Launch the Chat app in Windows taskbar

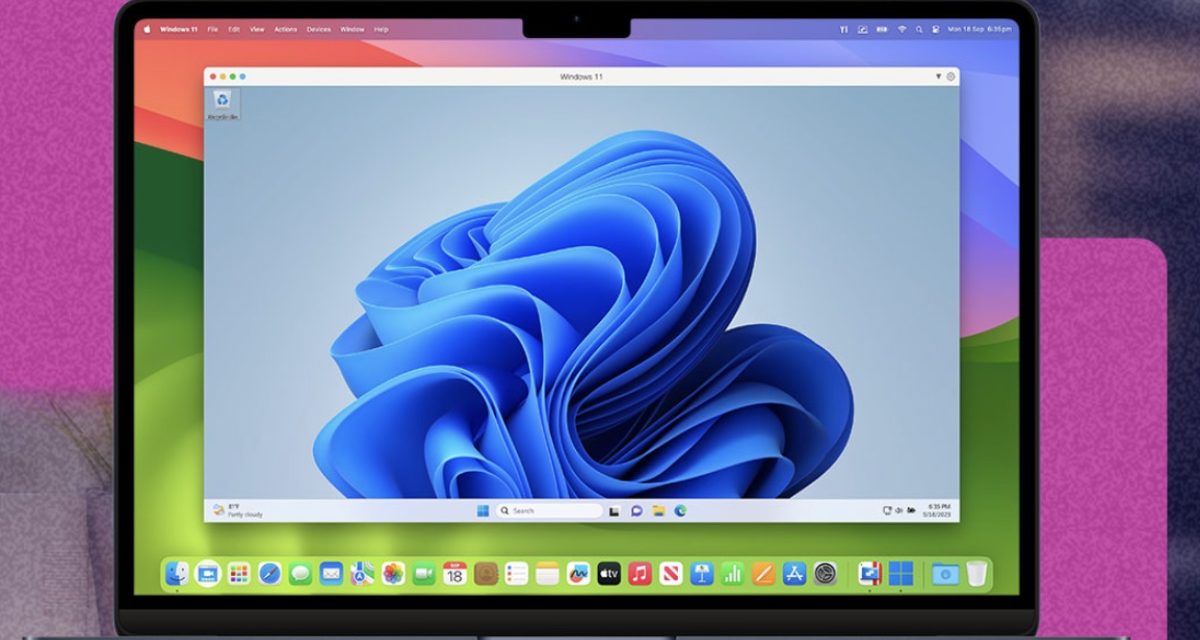click(636, 511)
